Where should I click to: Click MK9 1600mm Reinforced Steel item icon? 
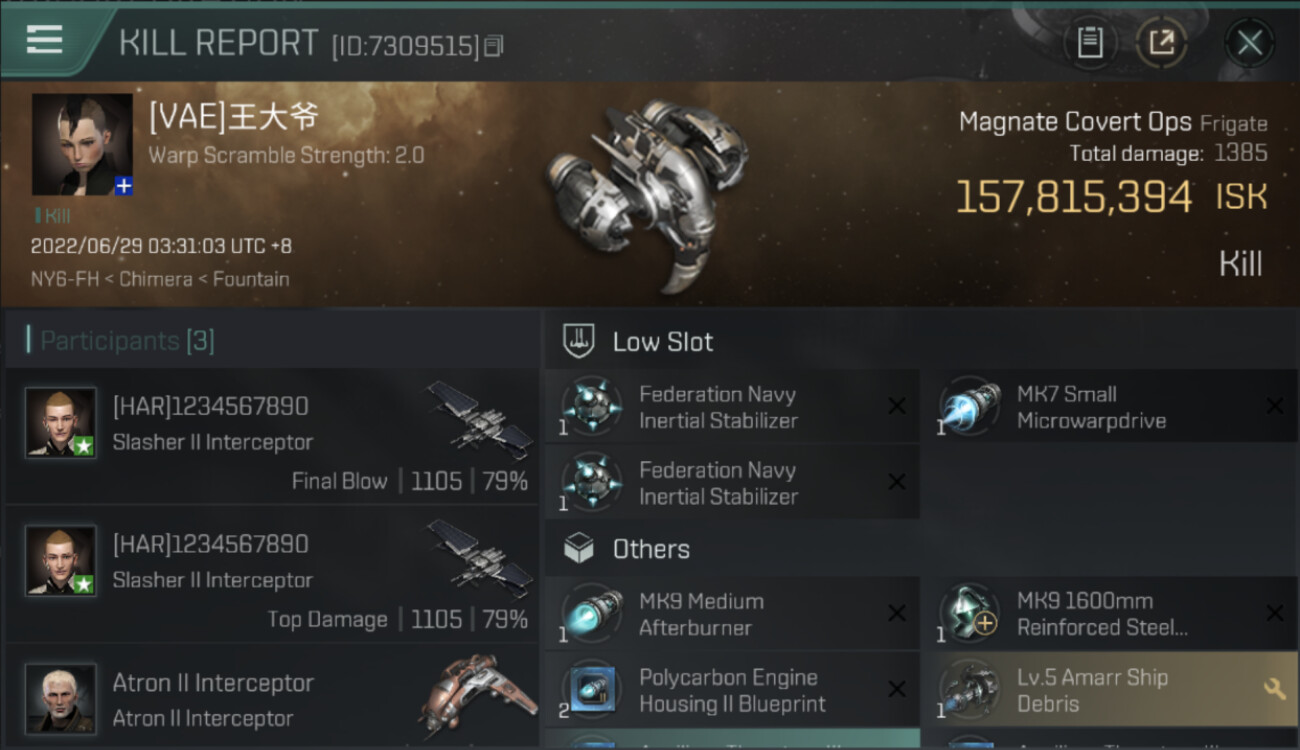968,614
